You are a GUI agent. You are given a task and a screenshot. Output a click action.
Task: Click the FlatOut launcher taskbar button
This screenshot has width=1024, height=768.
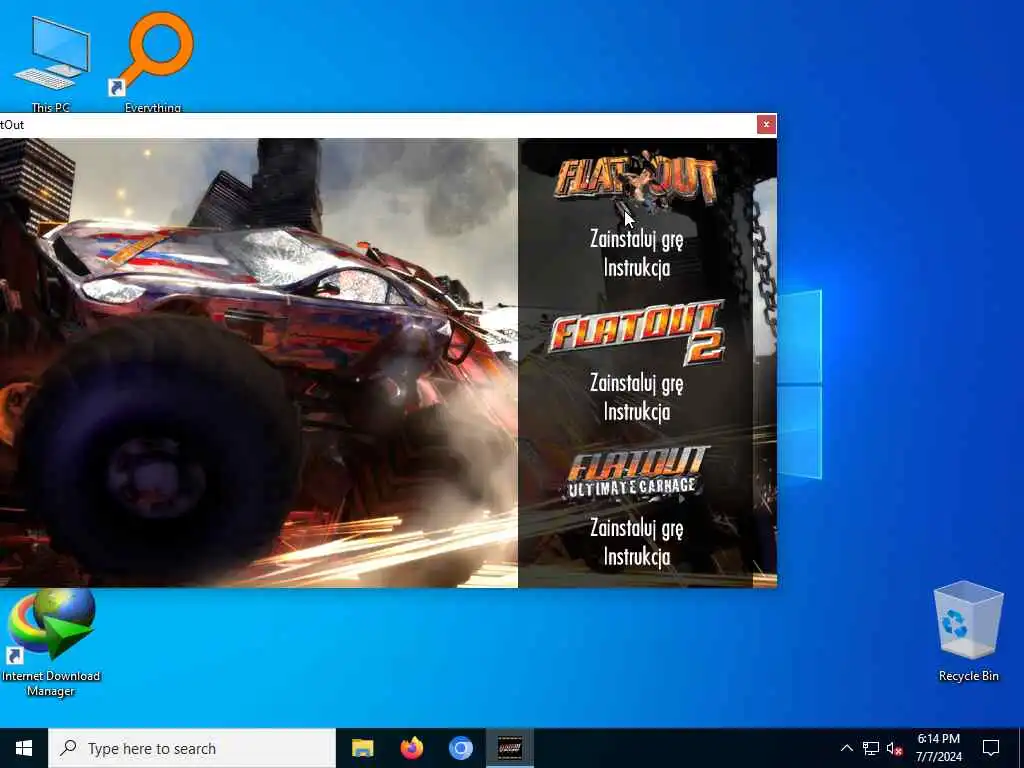tap(510, 748)
